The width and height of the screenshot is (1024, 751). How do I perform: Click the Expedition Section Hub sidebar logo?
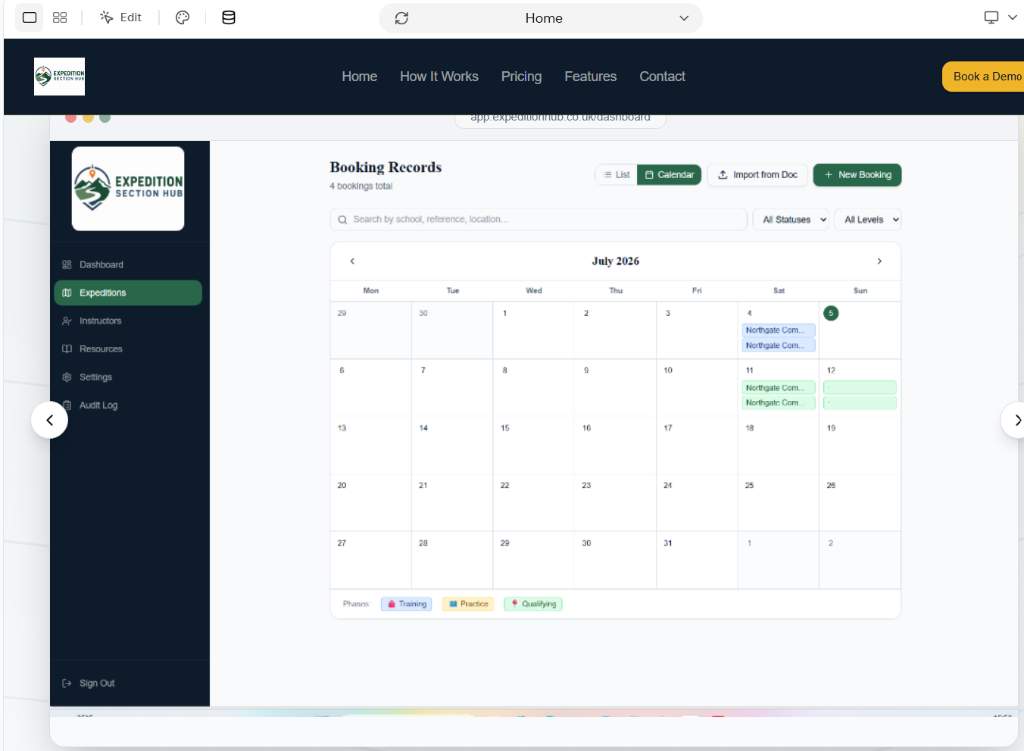(128, 188)
